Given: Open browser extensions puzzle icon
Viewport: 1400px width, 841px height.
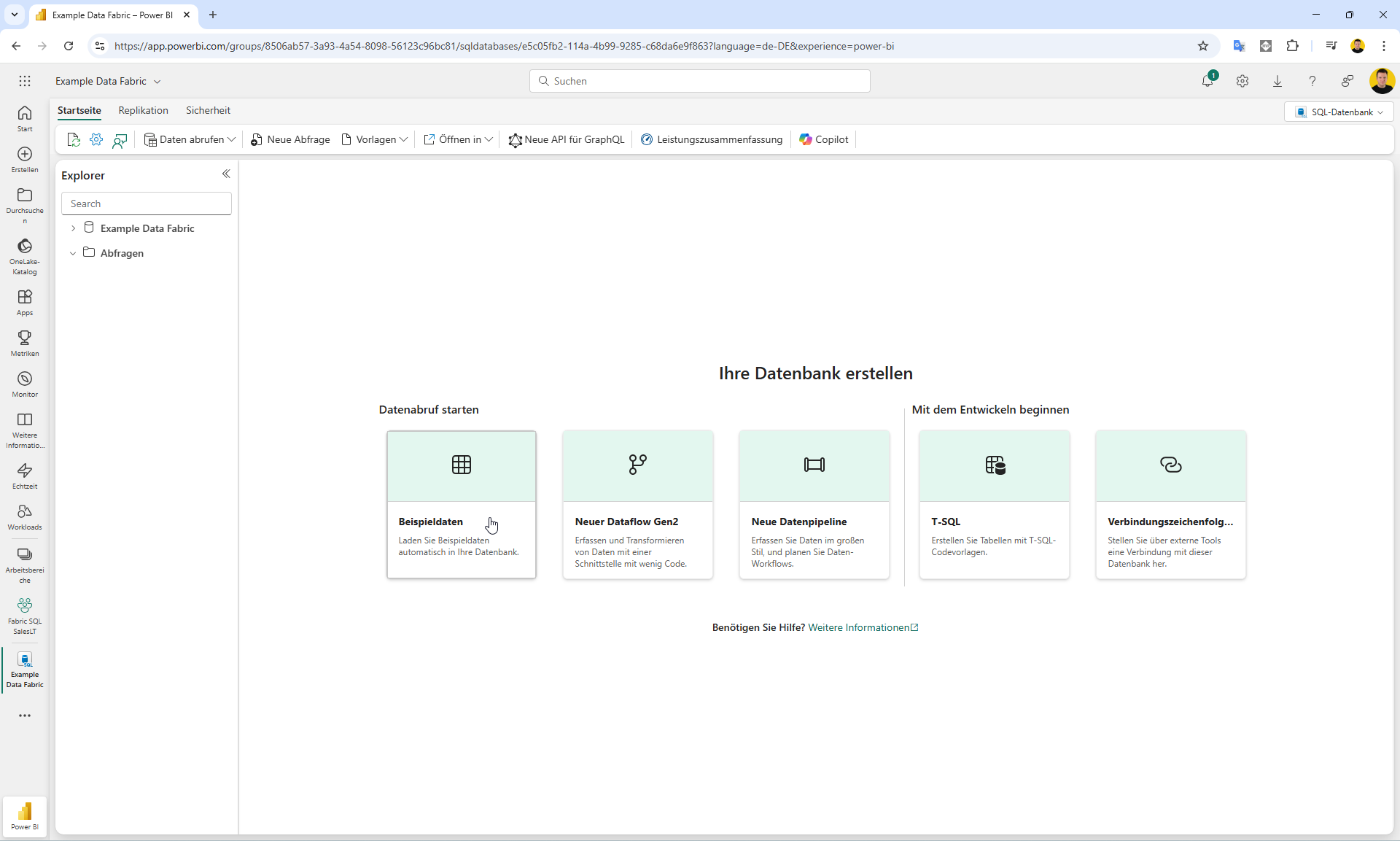Looking at the screenshot, I should coord(1292,46).
